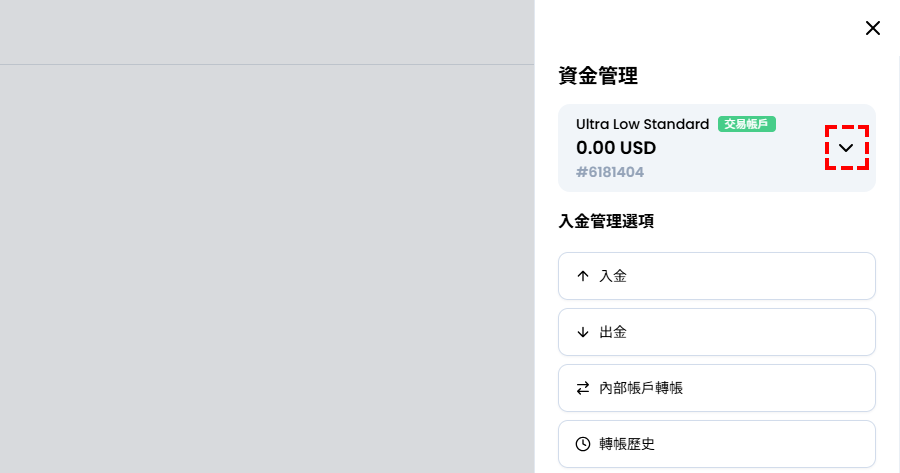
Task: Expand the account selector chevron
Action: pos(846,148)
